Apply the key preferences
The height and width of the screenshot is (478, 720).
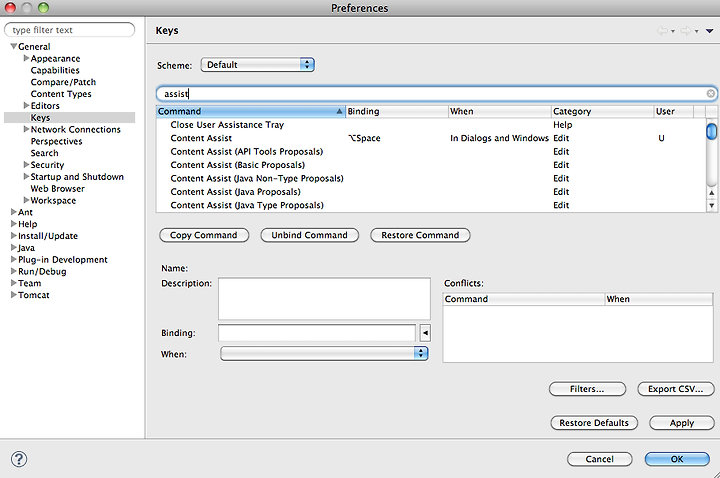[x=682, y=423]
